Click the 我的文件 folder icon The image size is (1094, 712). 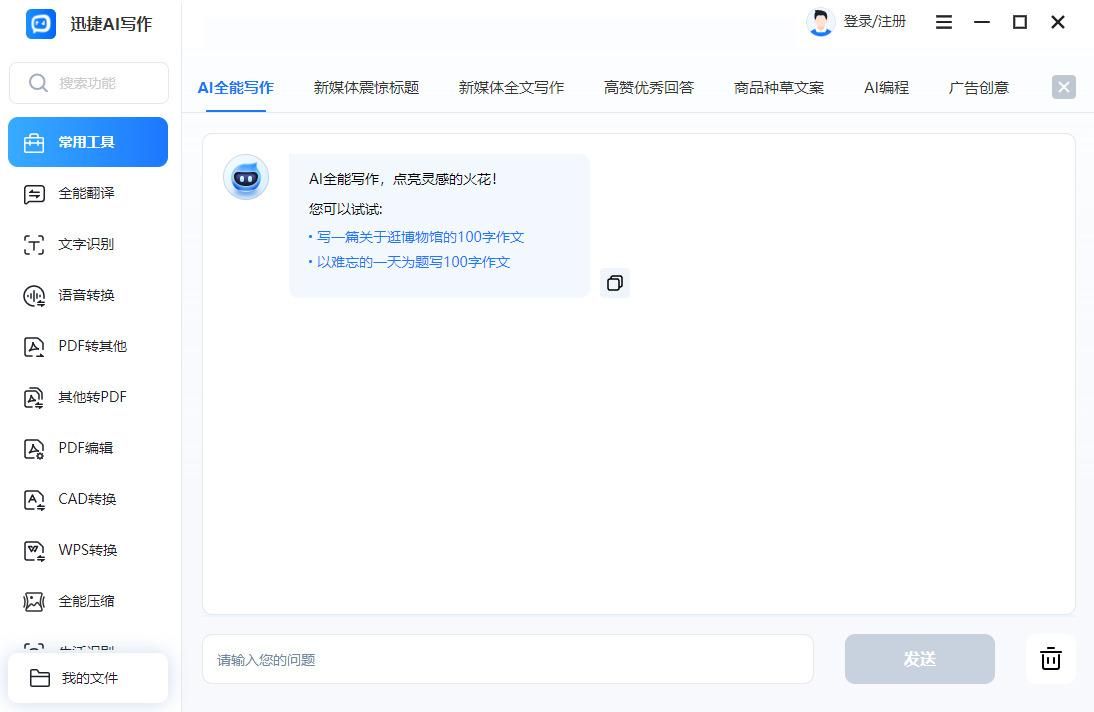40,678
